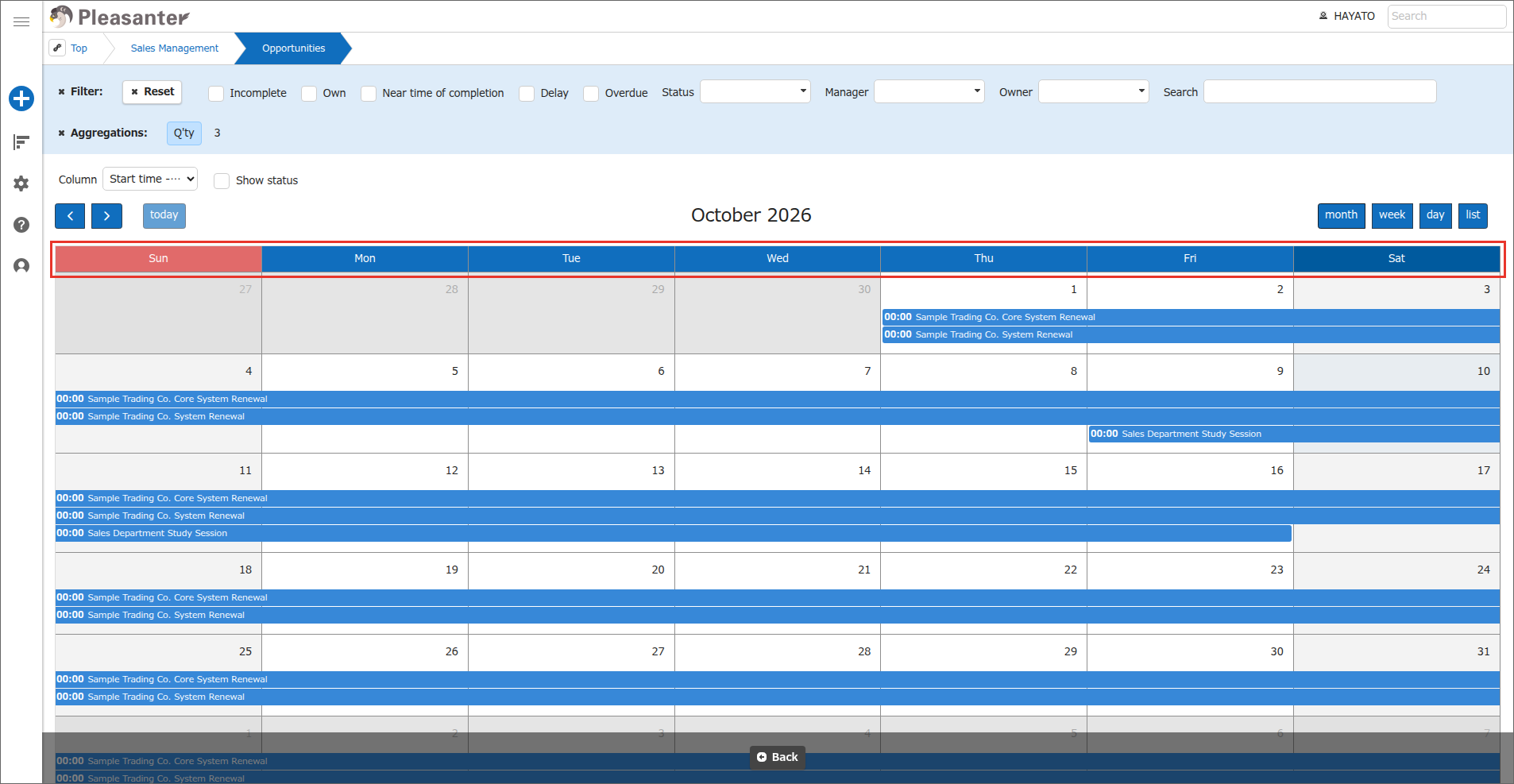1514x784 pixels.
Task: Click the top-right global Search field
Action: point(1446,16)
